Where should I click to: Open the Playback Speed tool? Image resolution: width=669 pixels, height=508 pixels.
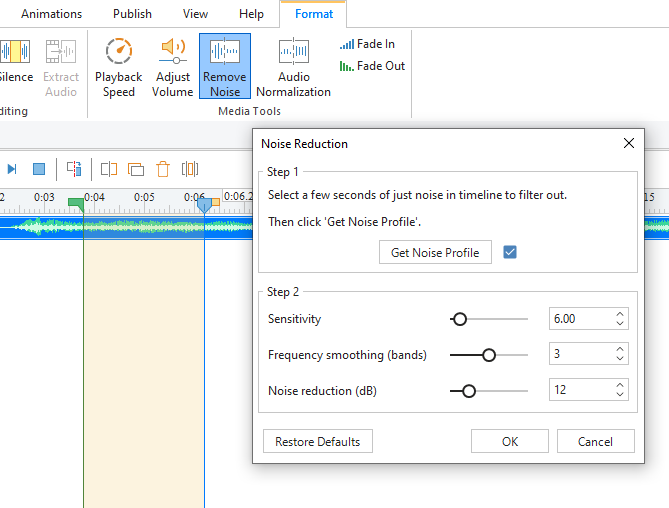click(x=119, y=67)
